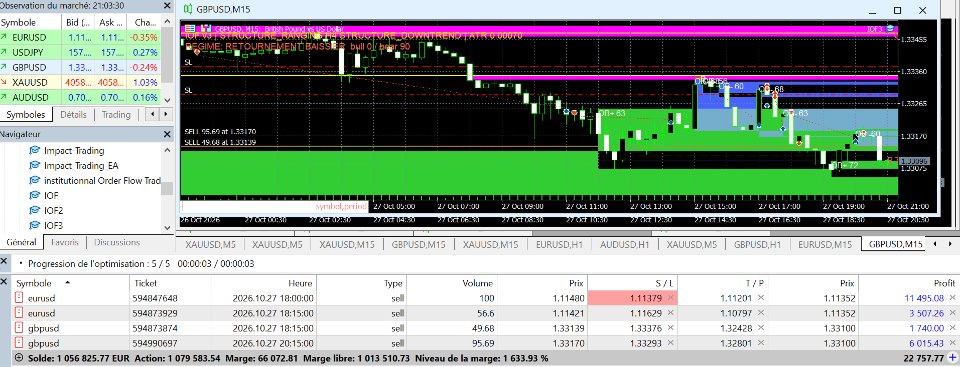Select the IOF2 expert advisor icon

[x=34, y=210]
